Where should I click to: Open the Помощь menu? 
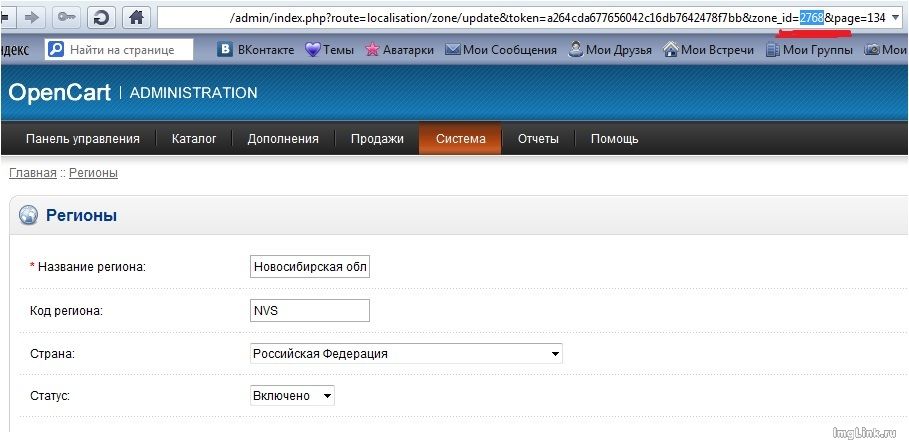click(615, 139)
